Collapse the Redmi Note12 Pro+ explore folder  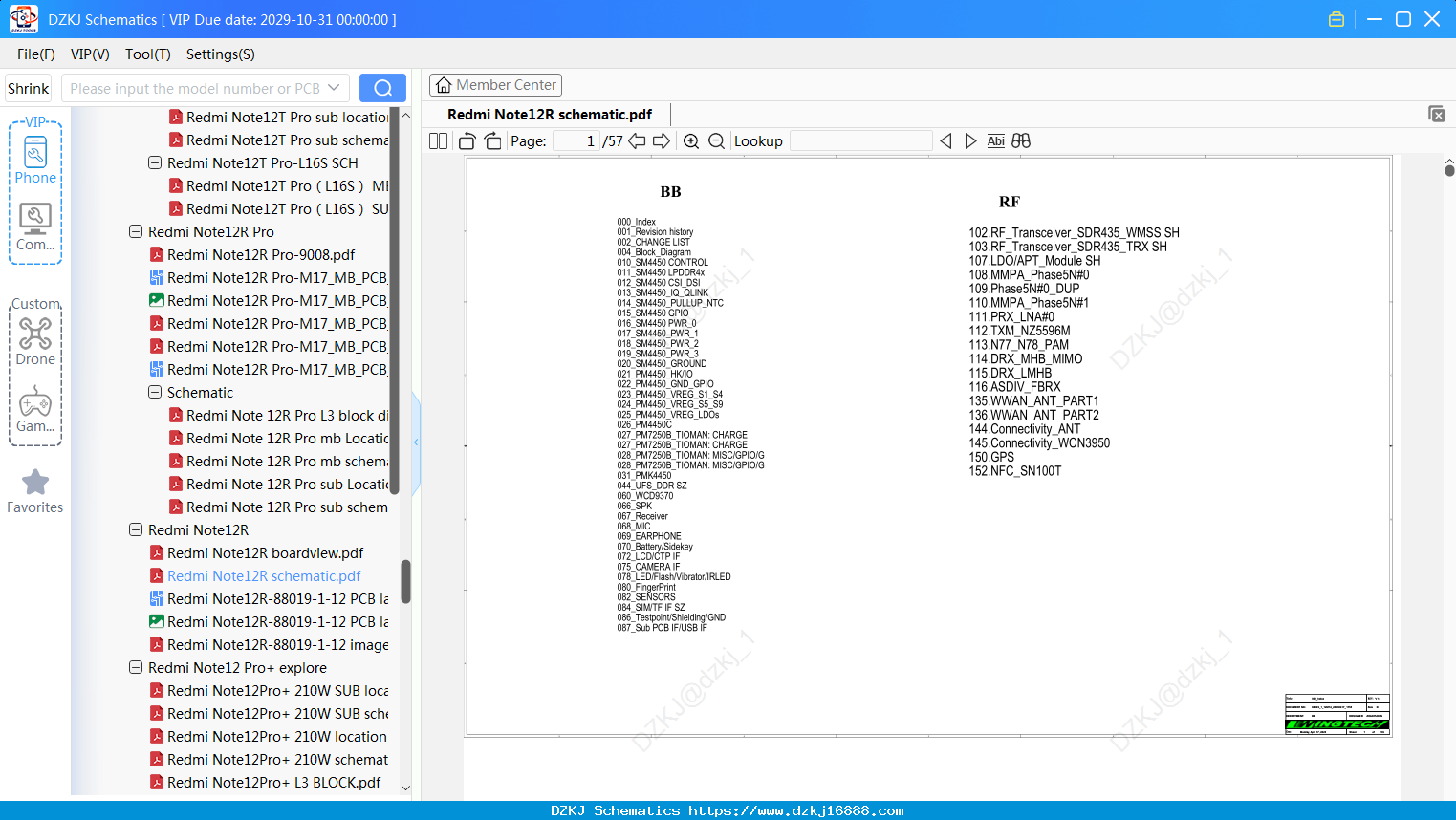tap(136, 668)
